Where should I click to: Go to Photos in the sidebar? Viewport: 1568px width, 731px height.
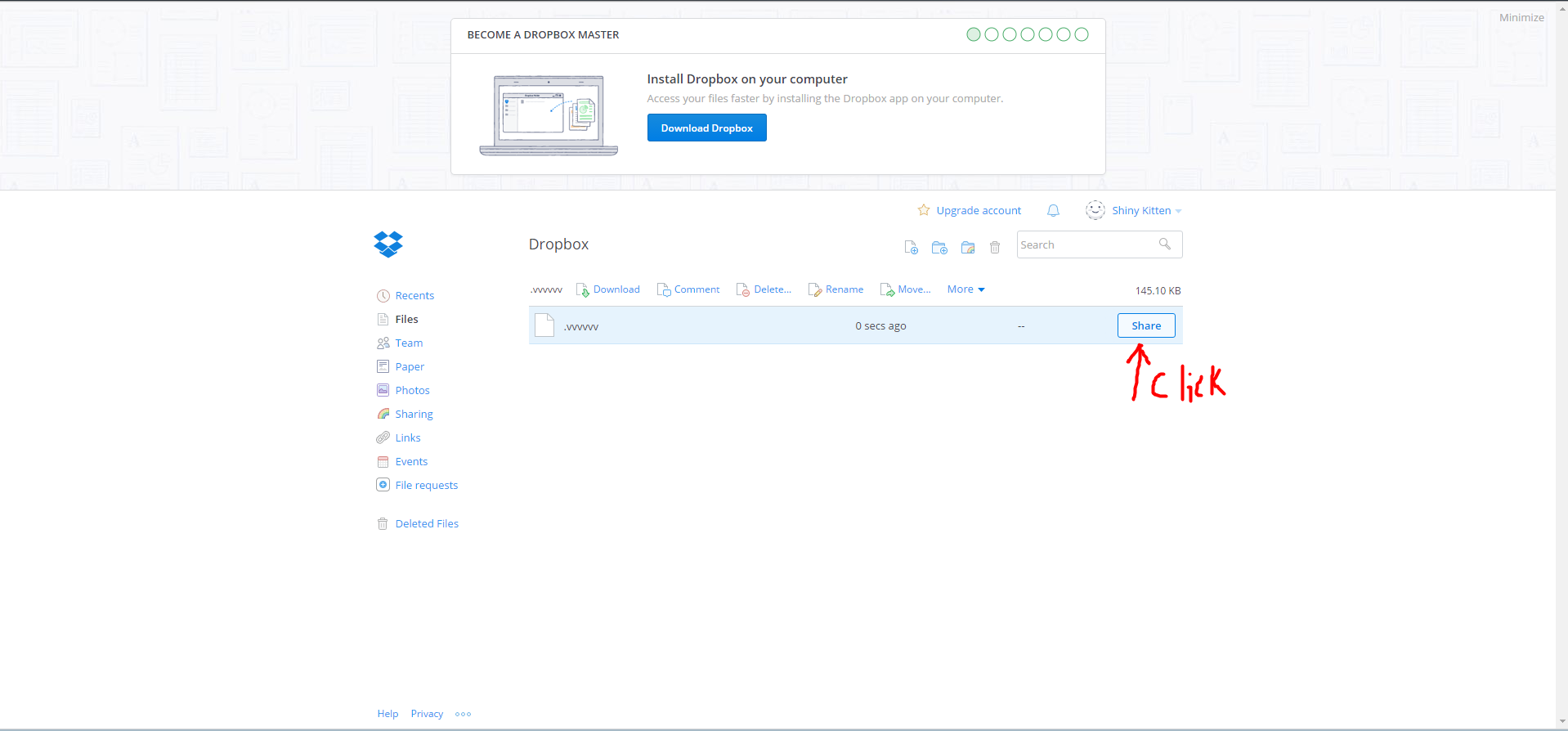pyautogui.click(x=412, y=391)
